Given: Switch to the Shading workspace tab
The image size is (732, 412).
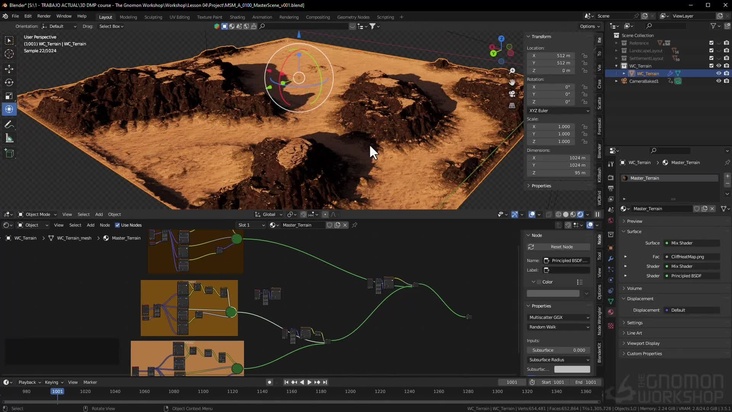Looking at the screenshot, I should click(237, 17).
